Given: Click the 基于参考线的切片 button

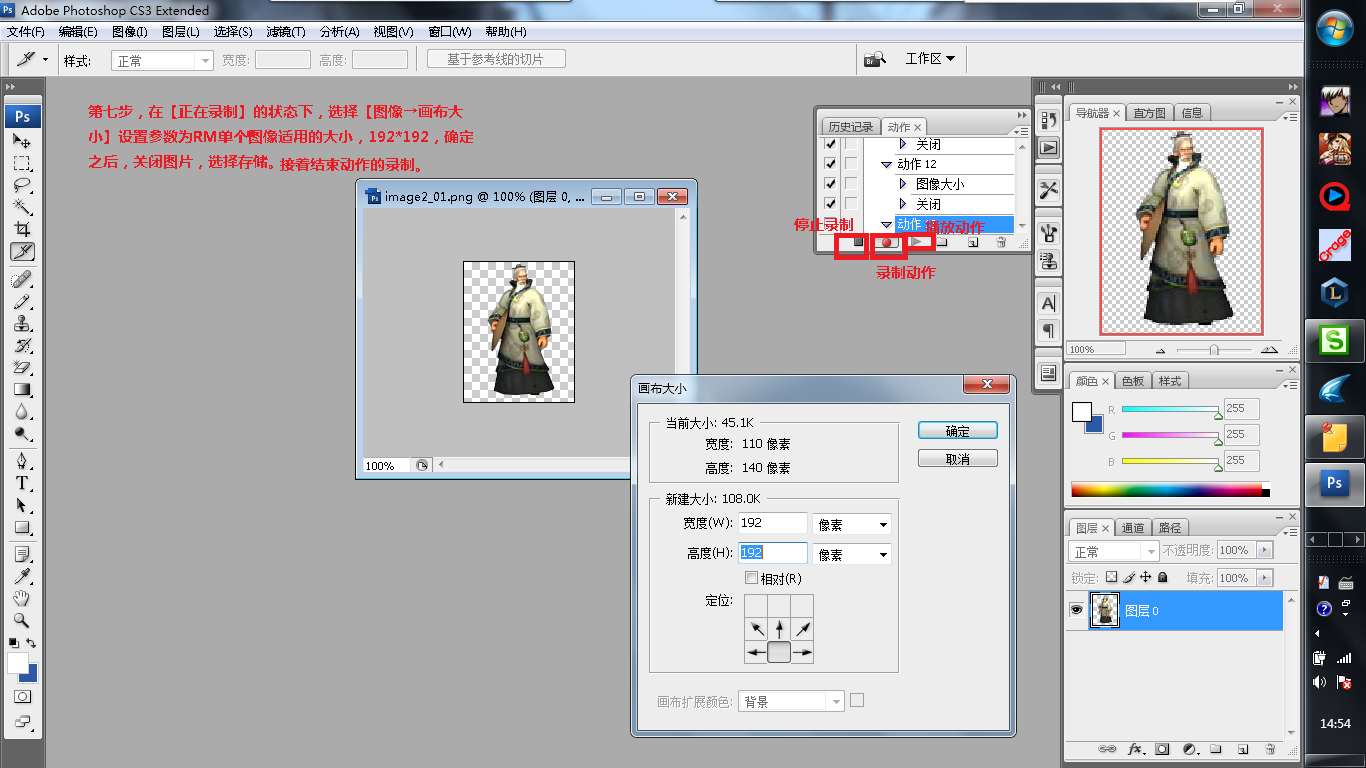Looking at the screenshot, I should 495,59.
